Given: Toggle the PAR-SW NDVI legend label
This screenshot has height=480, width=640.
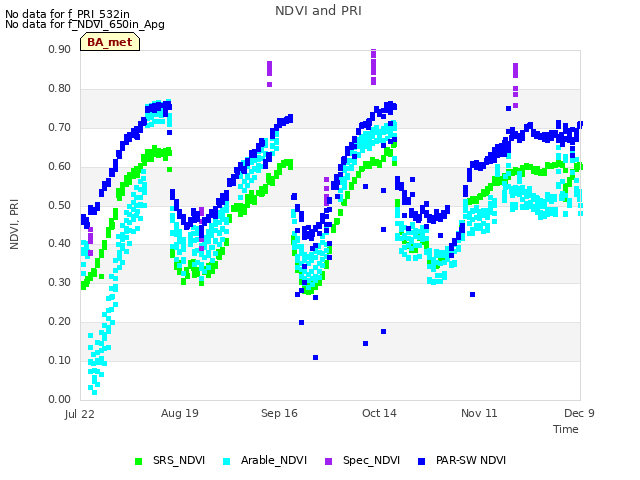Looking at the screenshot, I should 471,460.
